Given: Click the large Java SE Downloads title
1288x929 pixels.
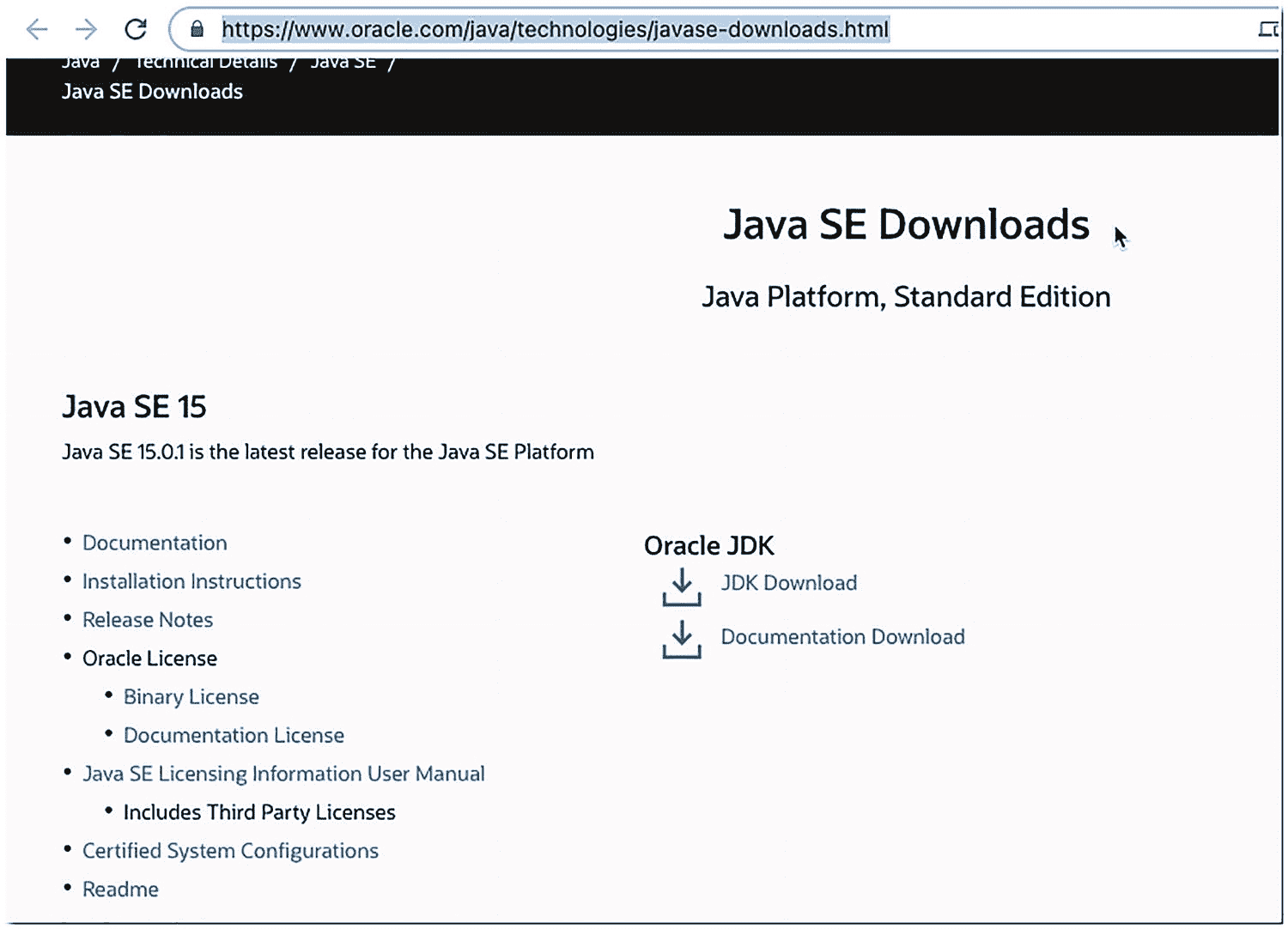Looking at the screenshot, I should [906, 225].
